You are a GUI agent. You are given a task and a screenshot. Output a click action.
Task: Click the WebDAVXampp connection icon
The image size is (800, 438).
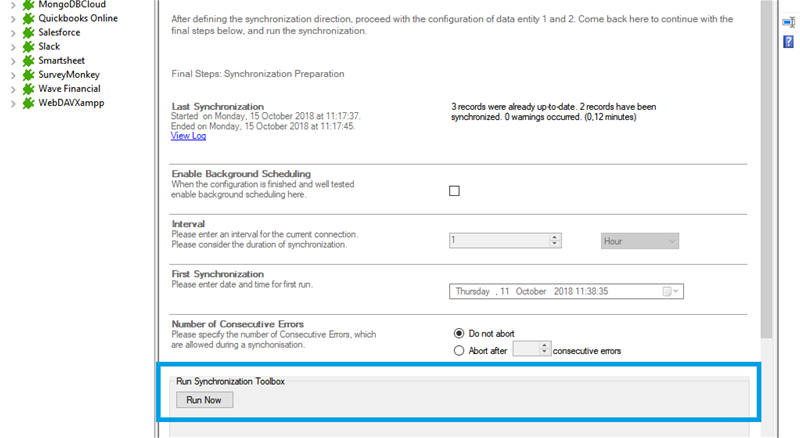pos(28,102)
